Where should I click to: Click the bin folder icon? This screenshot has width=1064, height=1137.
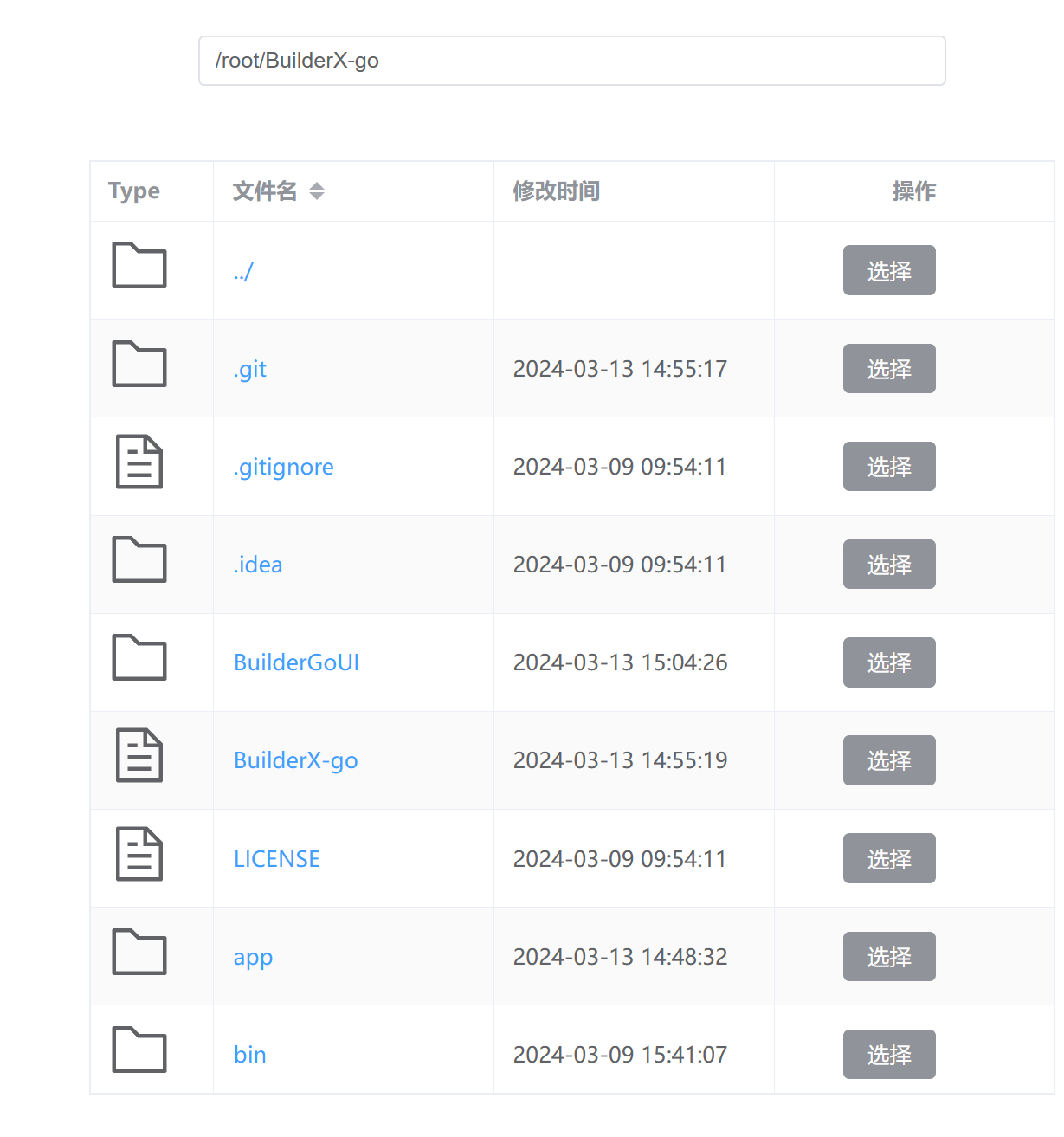139,1050
